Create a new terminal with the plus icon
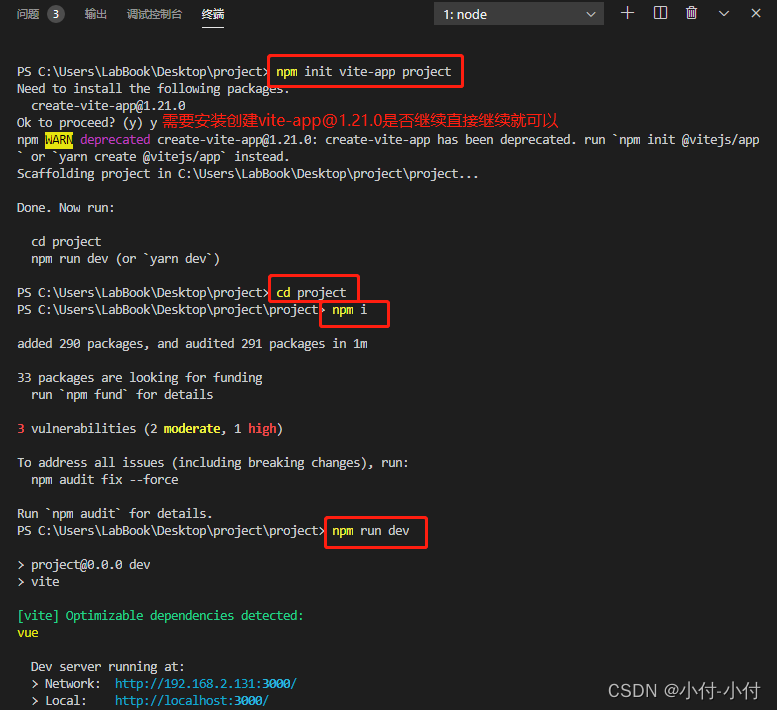Image resolution: width=777 pixels, height=710 pixels. pyautogui.click(x=627, y=13)
